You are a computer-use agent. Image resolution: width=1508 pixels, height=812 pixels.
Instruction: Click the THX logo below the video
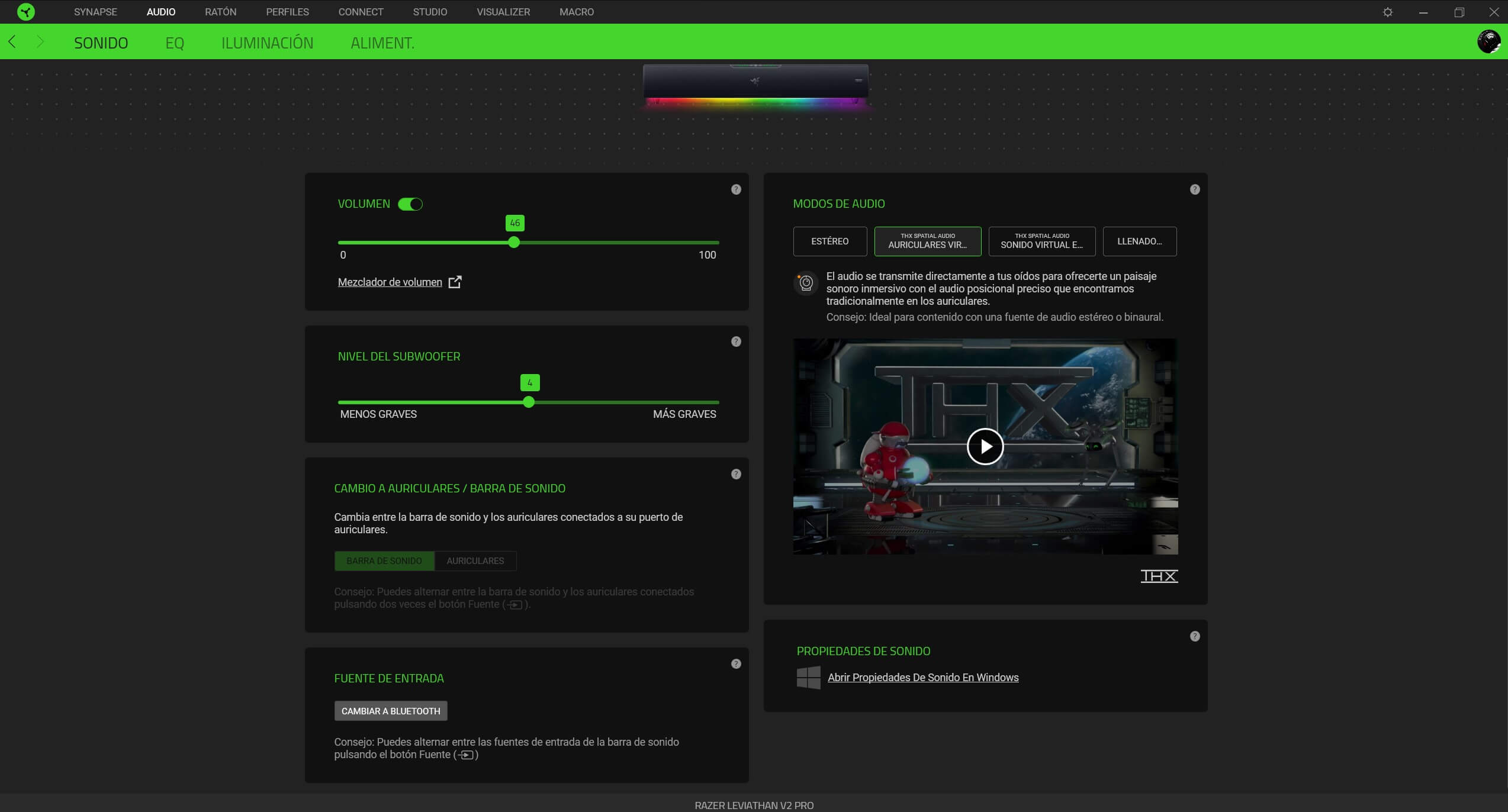tap(1159, 576)
